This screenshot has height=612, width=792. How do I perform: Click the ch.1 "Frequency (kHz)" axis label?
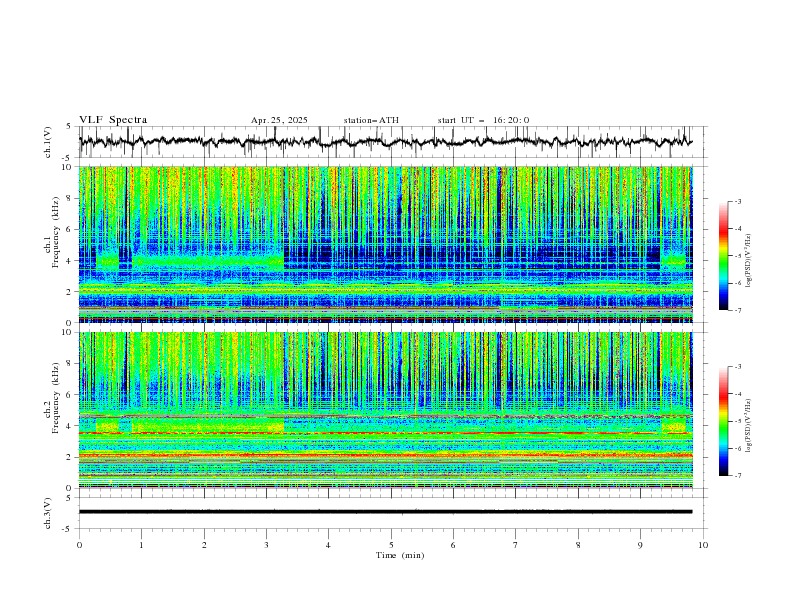coord(56,232)
